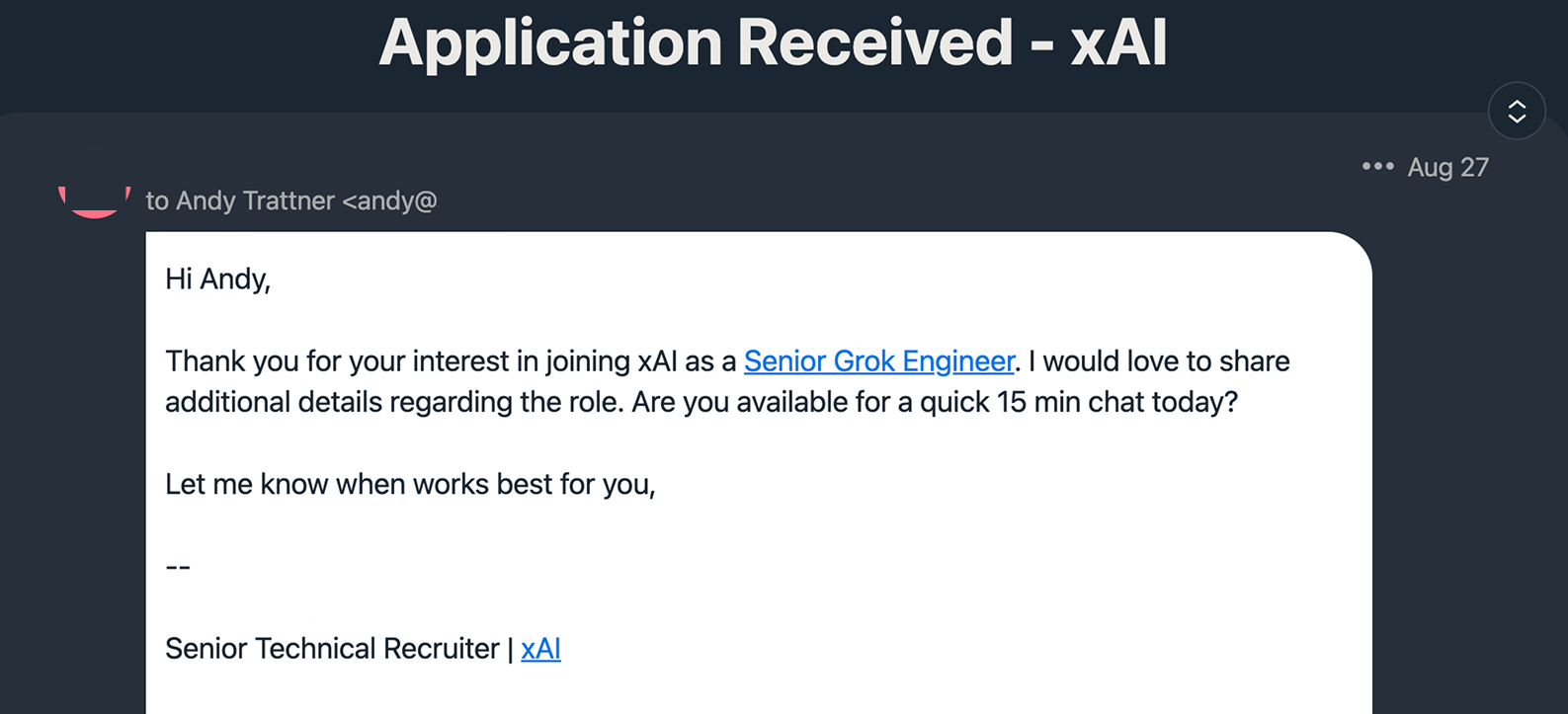Click the 'Hi Andy,' greeting text
This screenshot has width=1568, height=714.
click(x=217, y=279)
